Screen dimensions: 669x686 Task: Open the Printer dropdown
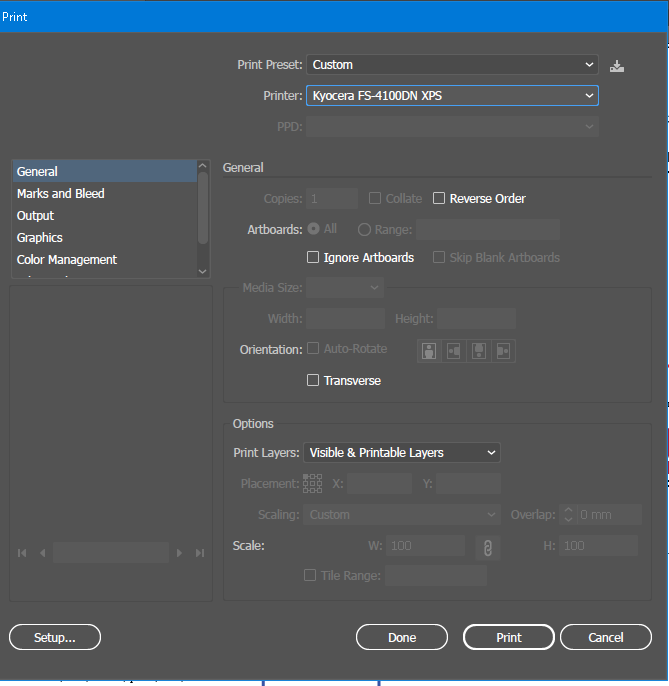(452, 96)
